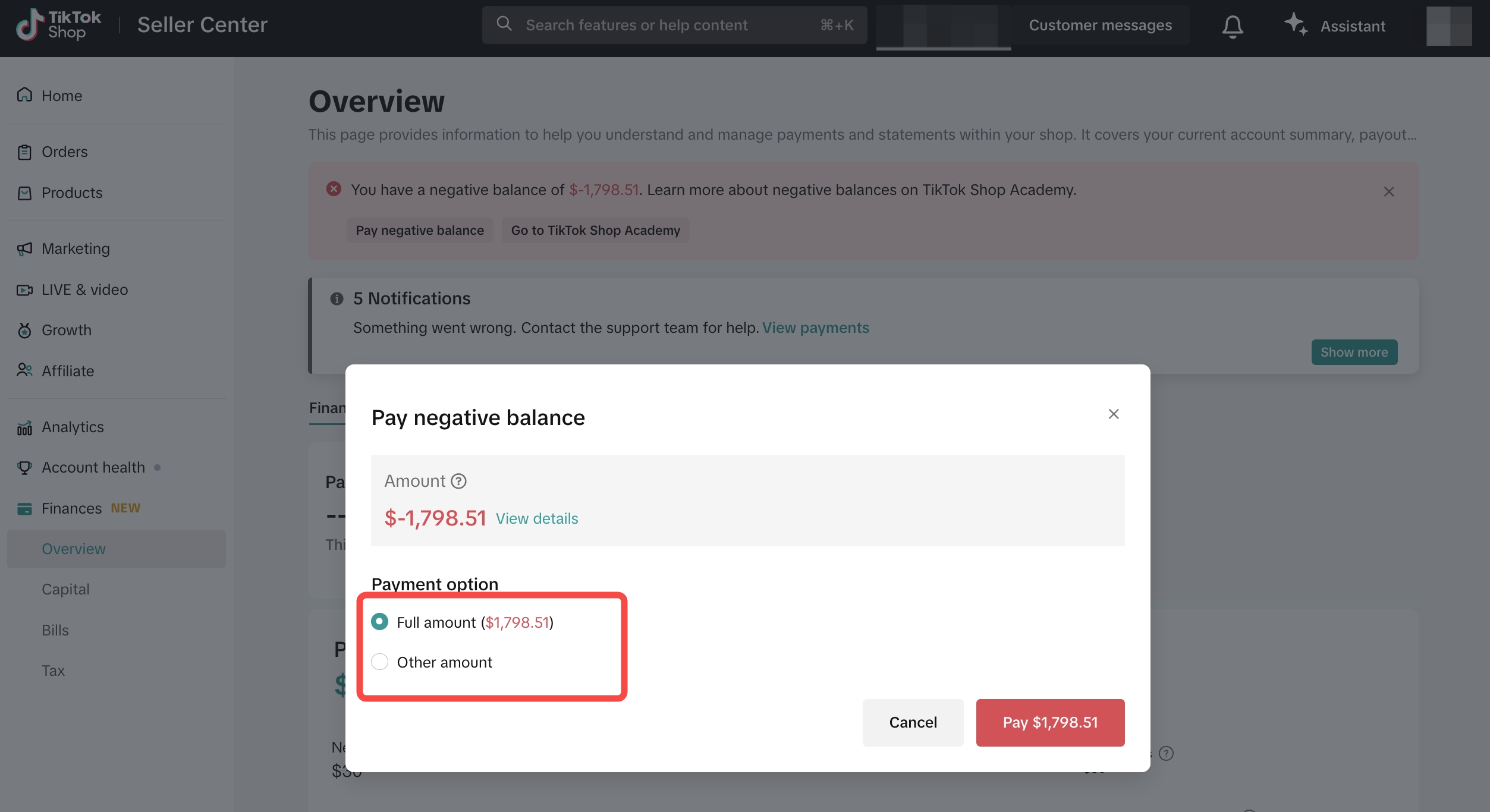Image resolution: width=1490 pixels, height=812 pixels.
Task: Dismiss the negative balance alert banner
Action: point(1389,191)
